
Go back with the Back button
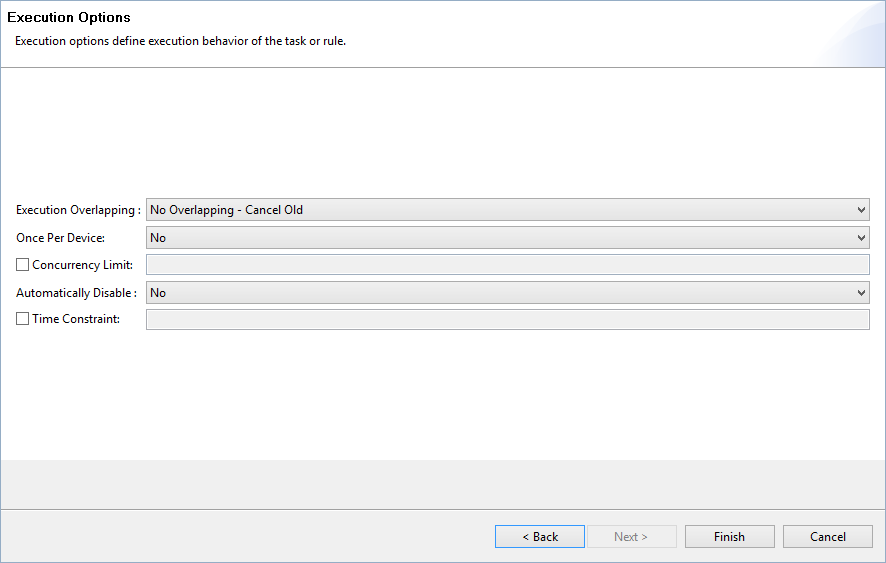pos(540,536)
